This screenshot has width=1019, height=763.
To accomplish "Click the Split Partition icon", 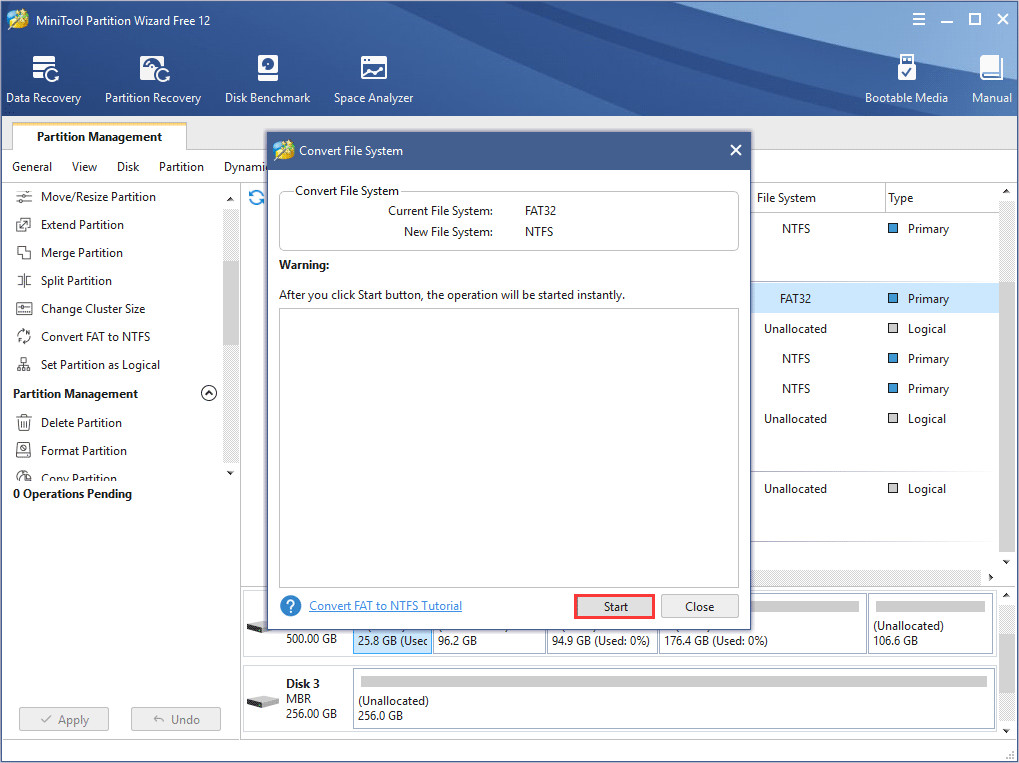I will pyautogui.click(x=24, y=281).
